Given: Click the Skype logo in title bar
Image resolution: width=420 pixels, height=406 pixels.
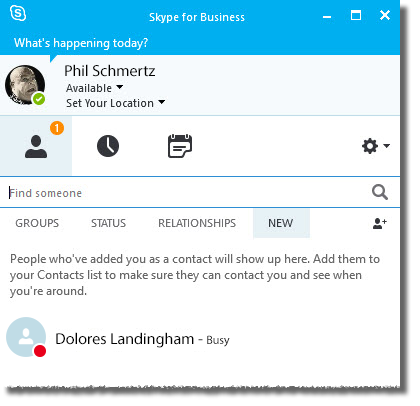Looking at the screenshot, I should click(18, 14).
